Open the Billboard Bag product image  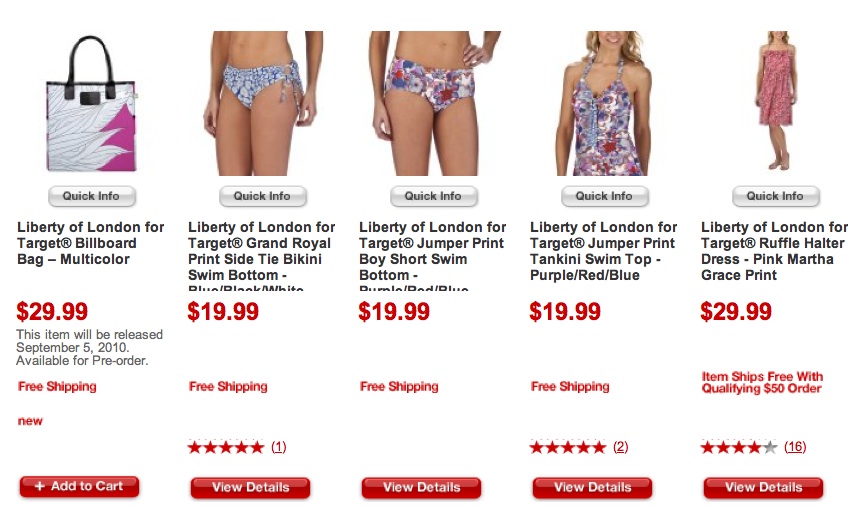coord(91,103)
